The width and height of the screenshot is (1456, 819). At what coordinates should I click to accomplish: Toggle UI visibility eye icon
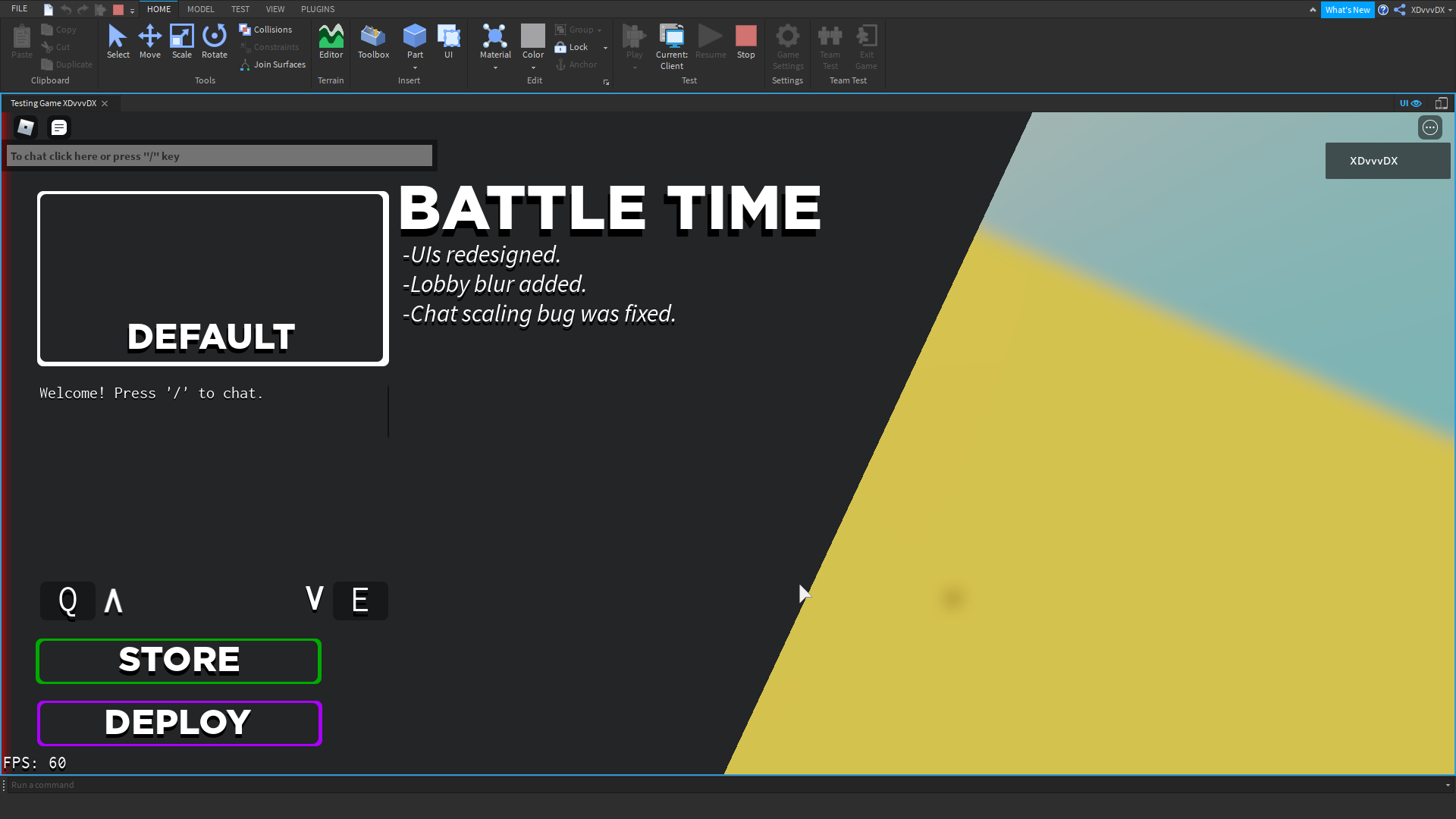click(1416, 103)
